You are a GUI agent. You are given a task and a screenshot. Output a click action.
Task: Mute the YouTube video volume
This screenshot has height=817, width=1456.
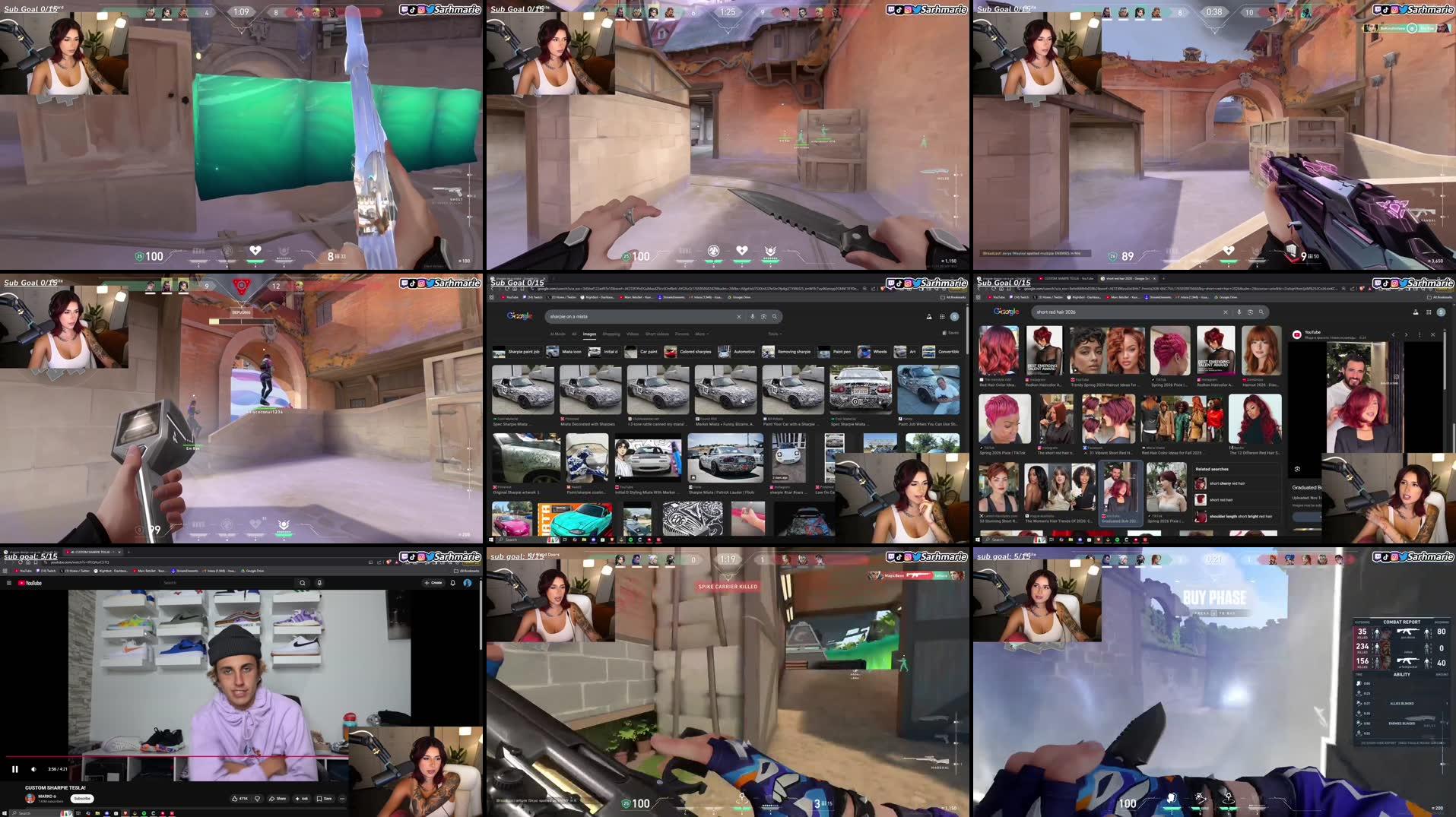click(x=33, y=769)
